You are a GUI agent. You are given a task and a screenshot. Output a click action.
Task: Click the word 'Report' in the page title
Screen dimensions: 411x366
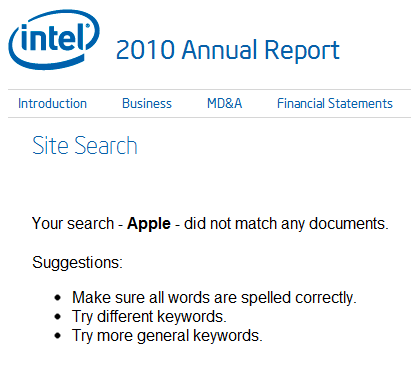(x=302, y=51)
